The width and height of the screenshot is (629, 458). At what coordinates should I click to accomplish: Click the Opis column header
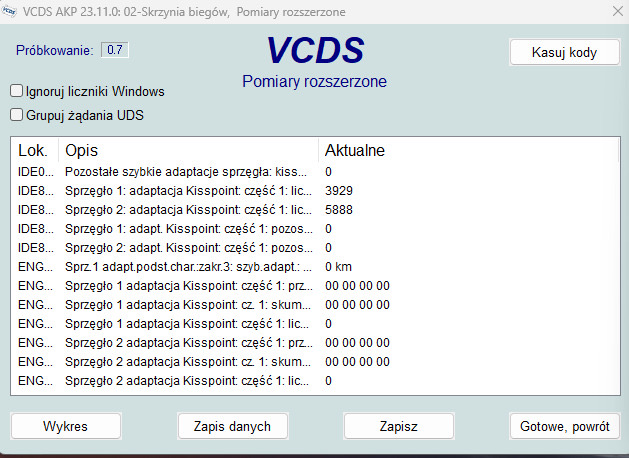tap(189, 150)
